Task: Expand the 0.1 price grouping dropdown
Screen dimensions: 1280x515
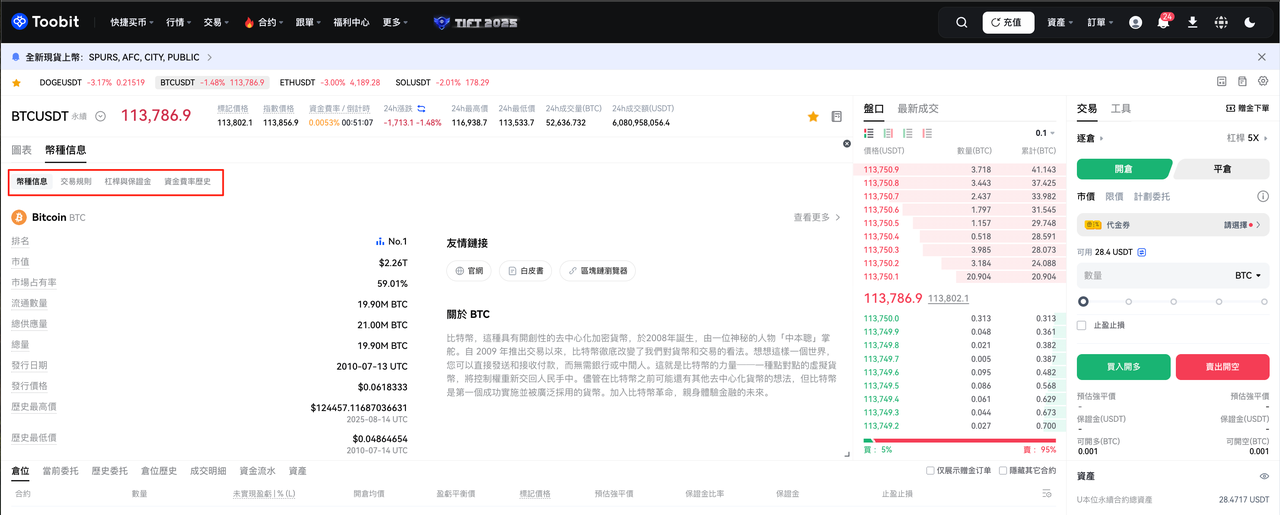Action: point(1045,133)
